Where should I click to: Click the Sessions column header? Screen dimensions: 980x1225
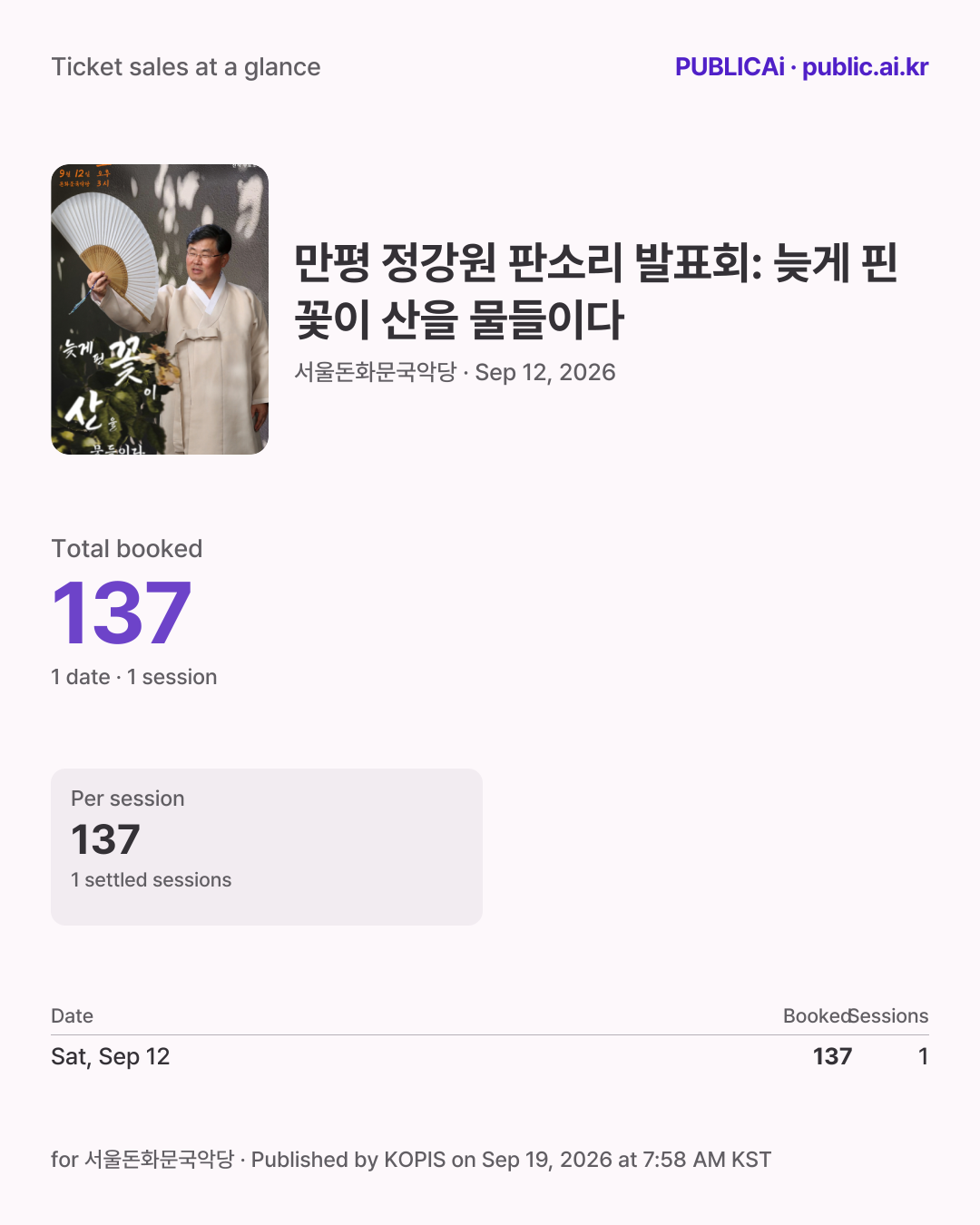(889, 1016)
